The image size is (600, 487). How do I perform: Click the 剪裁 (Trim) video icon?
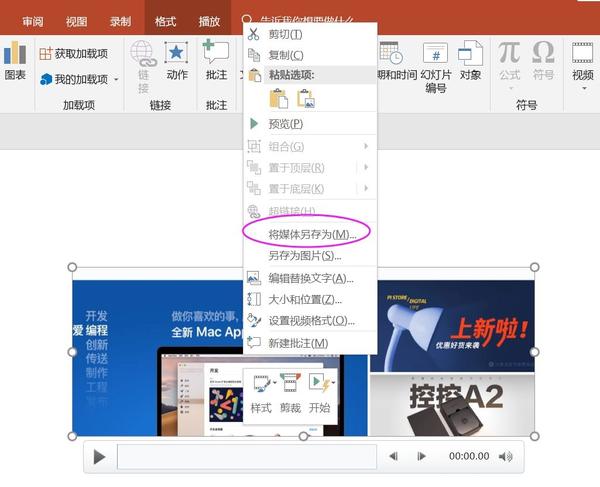290,383
